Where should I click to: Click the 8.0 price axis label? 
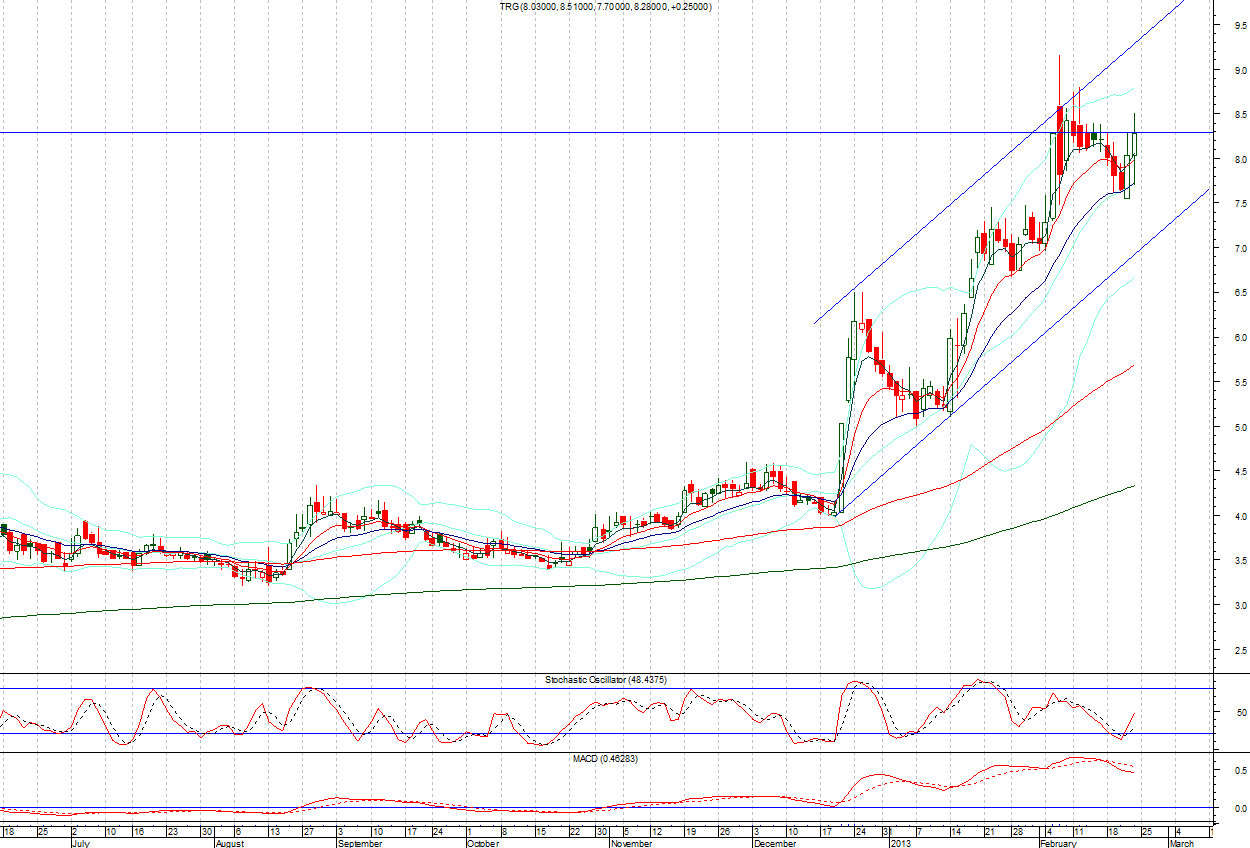coord(1239,160)
